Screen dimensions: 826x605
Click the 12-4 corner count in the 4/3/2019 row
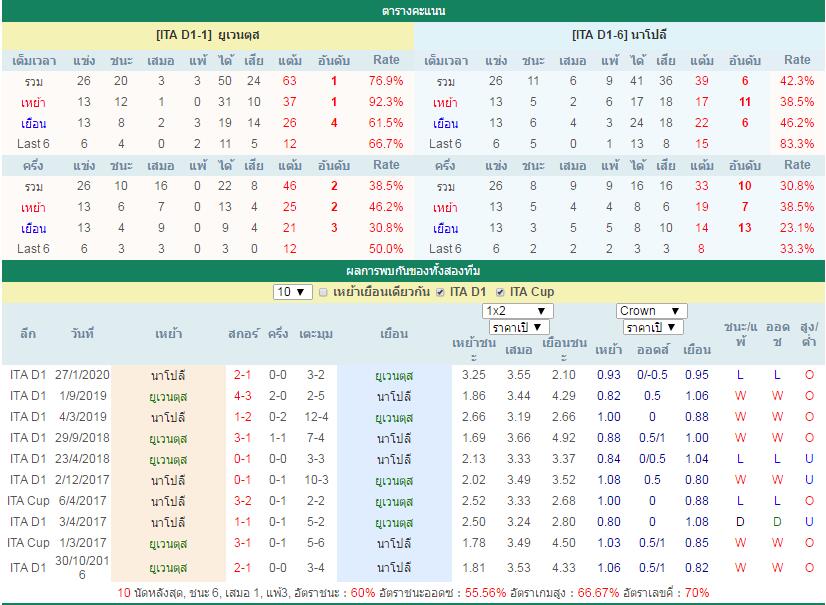click(x=316, y=417)
